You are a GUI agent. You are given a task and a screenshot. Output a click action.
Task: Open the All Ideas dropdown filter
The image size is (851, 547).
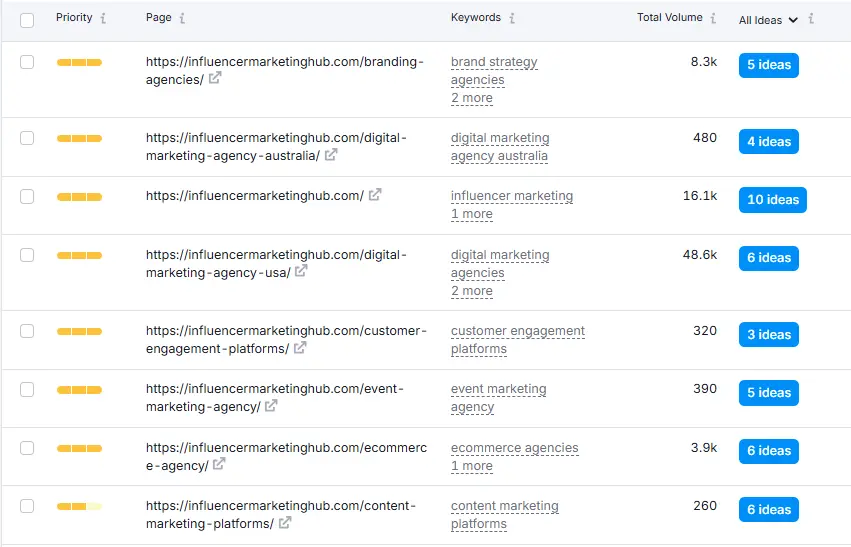768,19
